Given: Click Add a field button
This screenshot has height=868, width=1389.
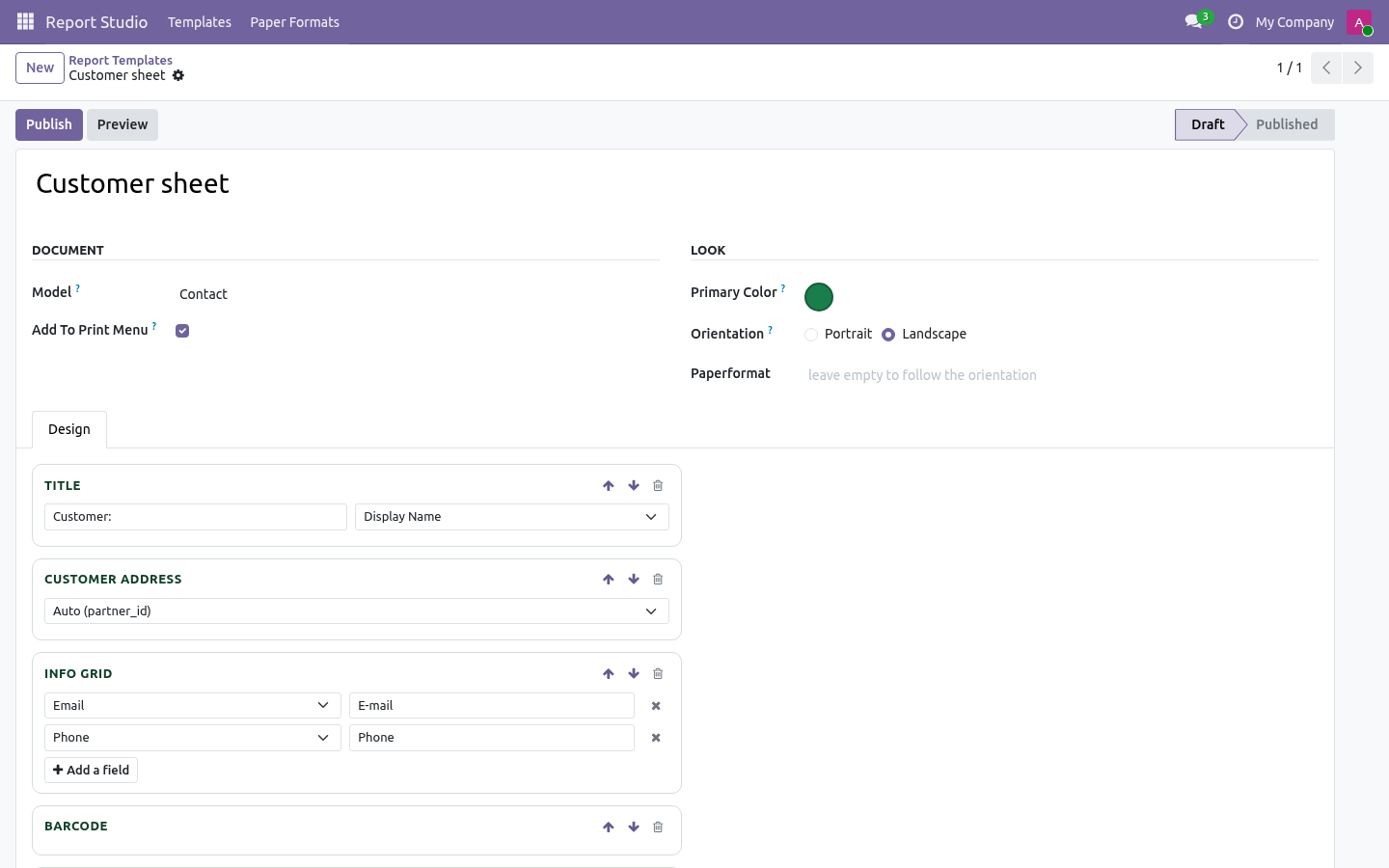Looking at the screenshot, I should click(x=91, y=771).
